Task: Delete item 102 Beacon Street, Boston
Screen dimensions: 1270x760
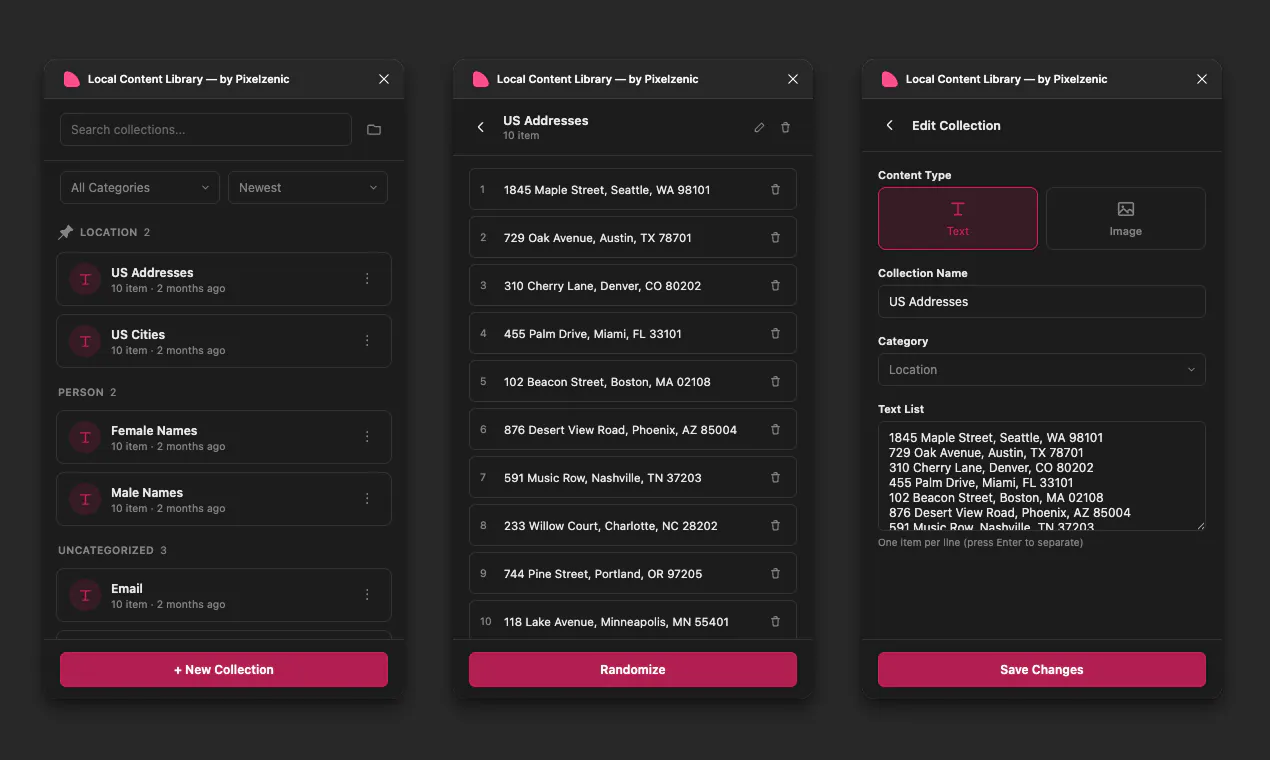Action: [775, 381]
